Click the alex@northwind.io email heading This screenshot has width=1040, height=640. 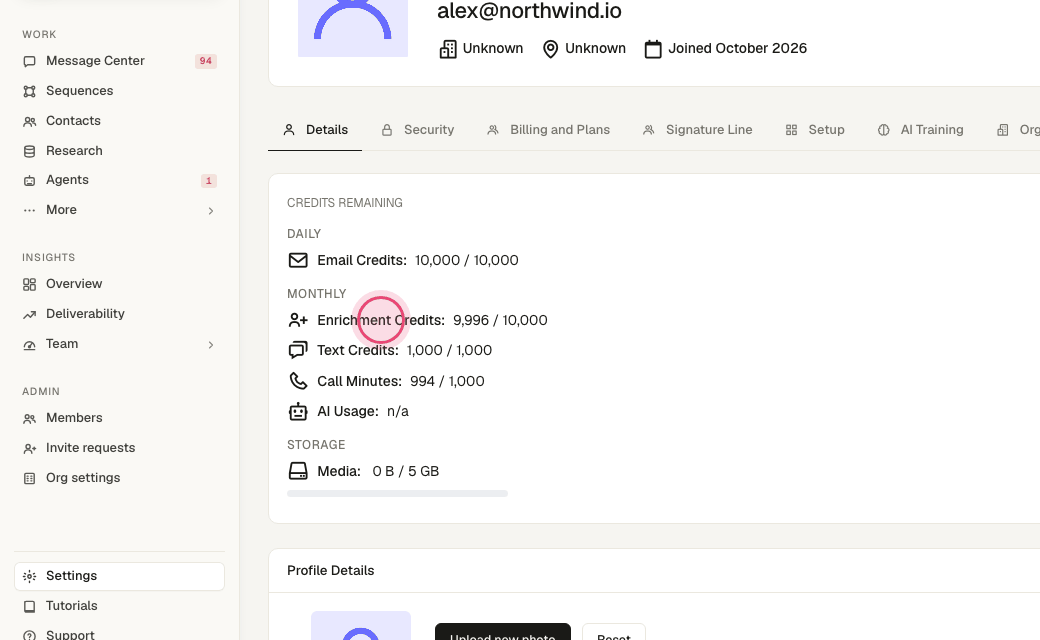[529, 11]
